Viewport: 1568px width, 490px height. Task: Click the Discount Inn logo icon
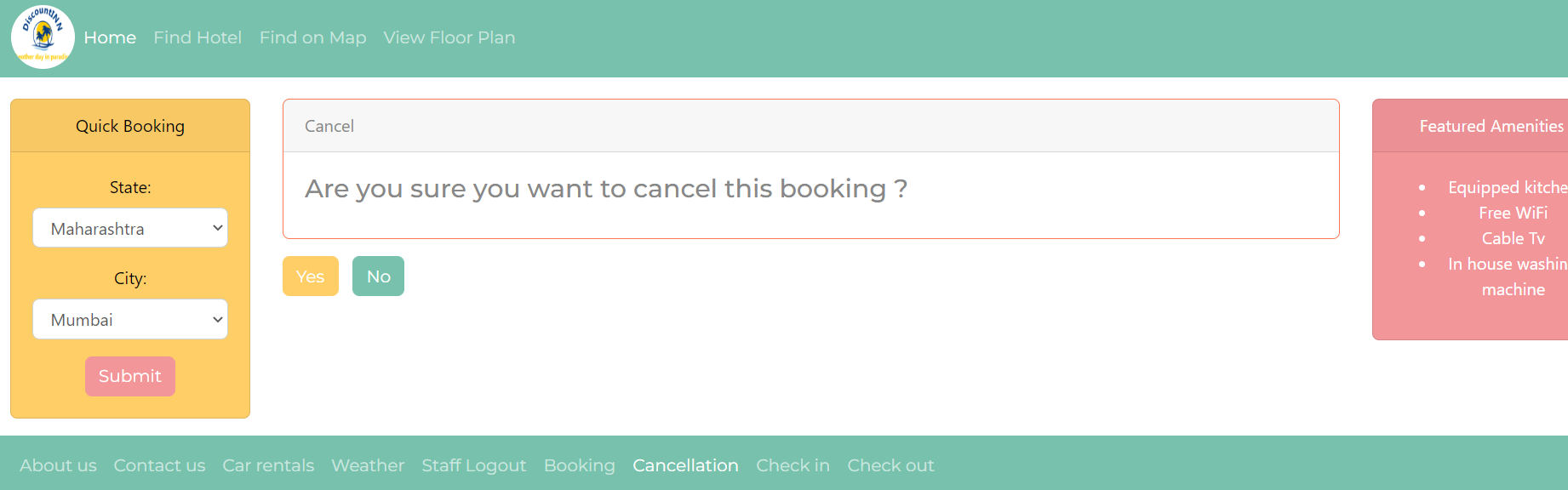[x=43, y=37]
